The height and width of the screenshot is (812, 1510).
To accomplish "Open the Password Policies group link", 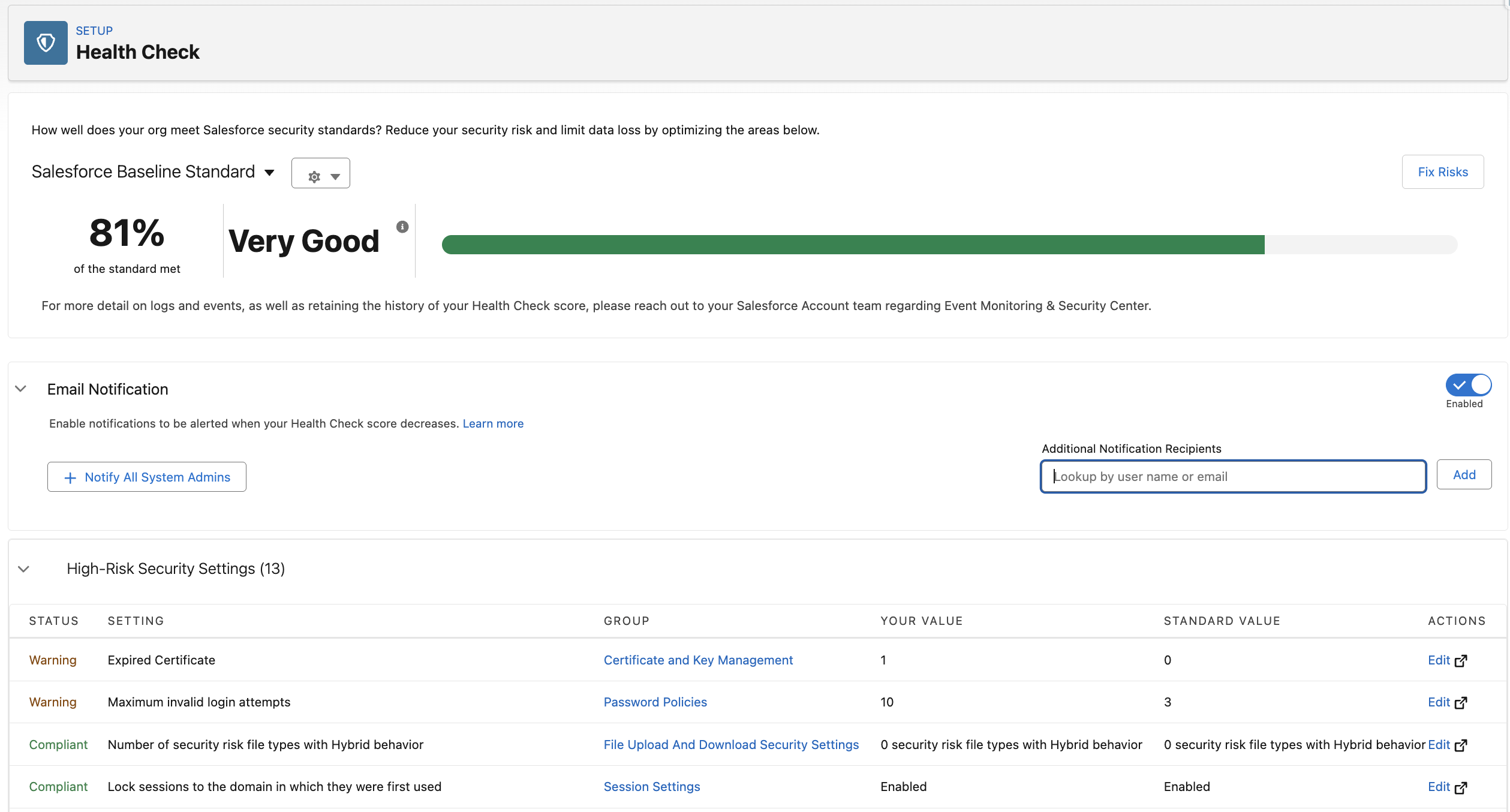I will click(655, 702).
